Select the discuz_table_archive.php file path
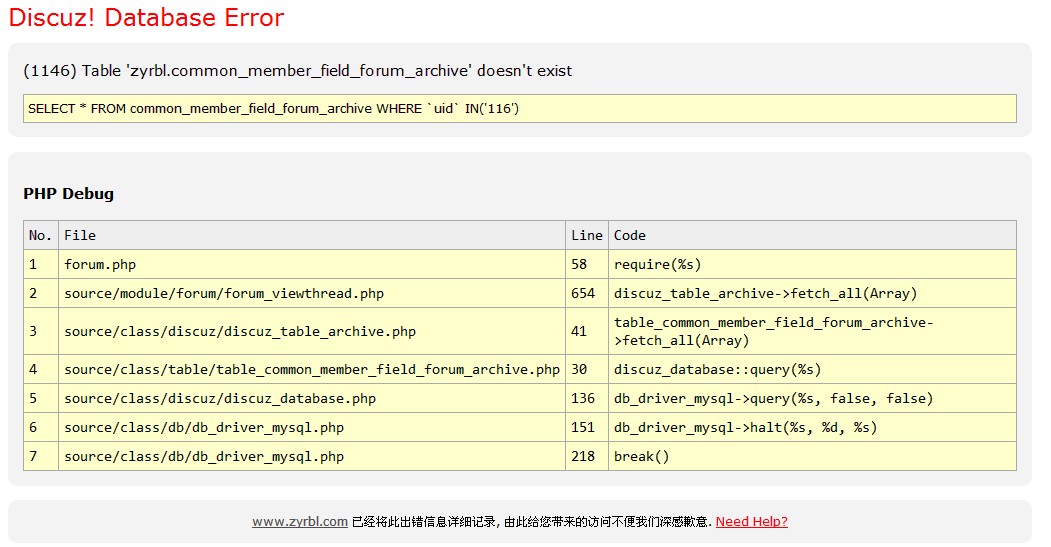 pyautogui.click(x=240, y=331)
